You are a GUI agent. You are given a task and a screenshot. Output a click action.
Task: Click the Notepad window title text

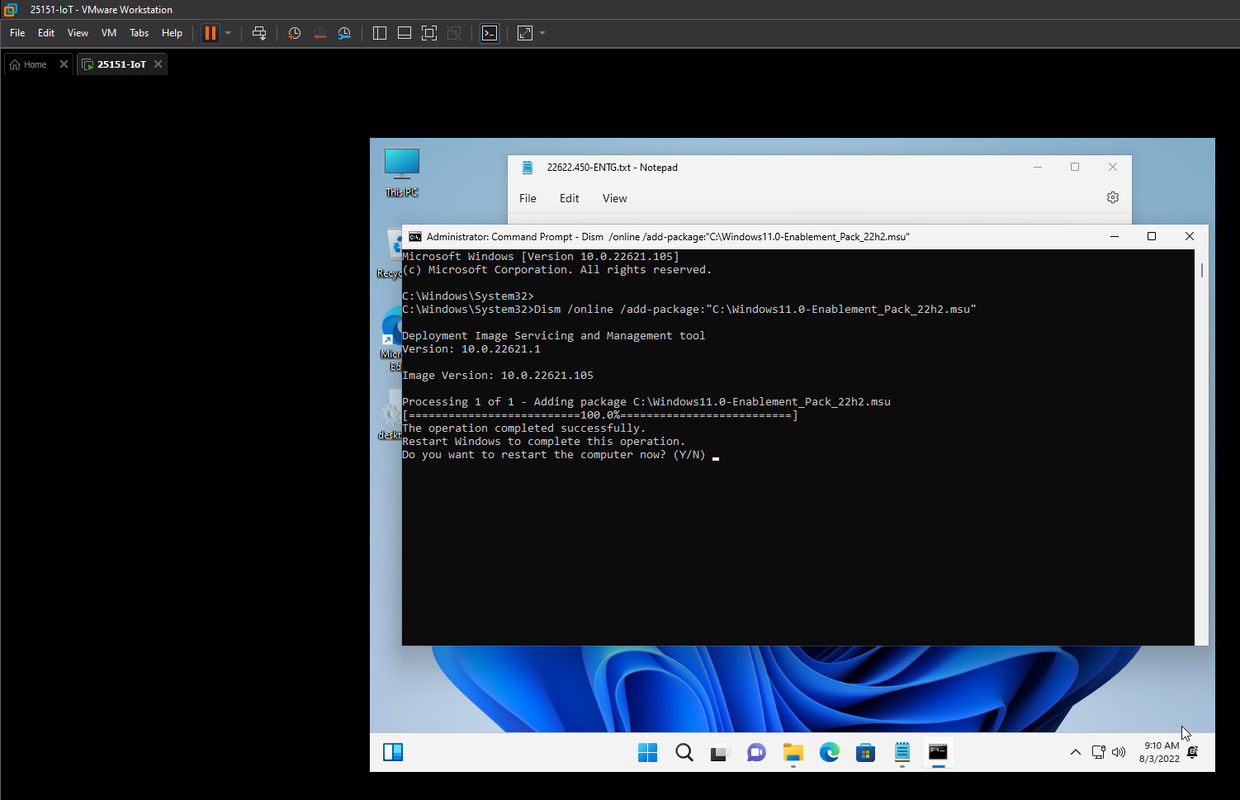pyautogui.click(x=612, y=167)
